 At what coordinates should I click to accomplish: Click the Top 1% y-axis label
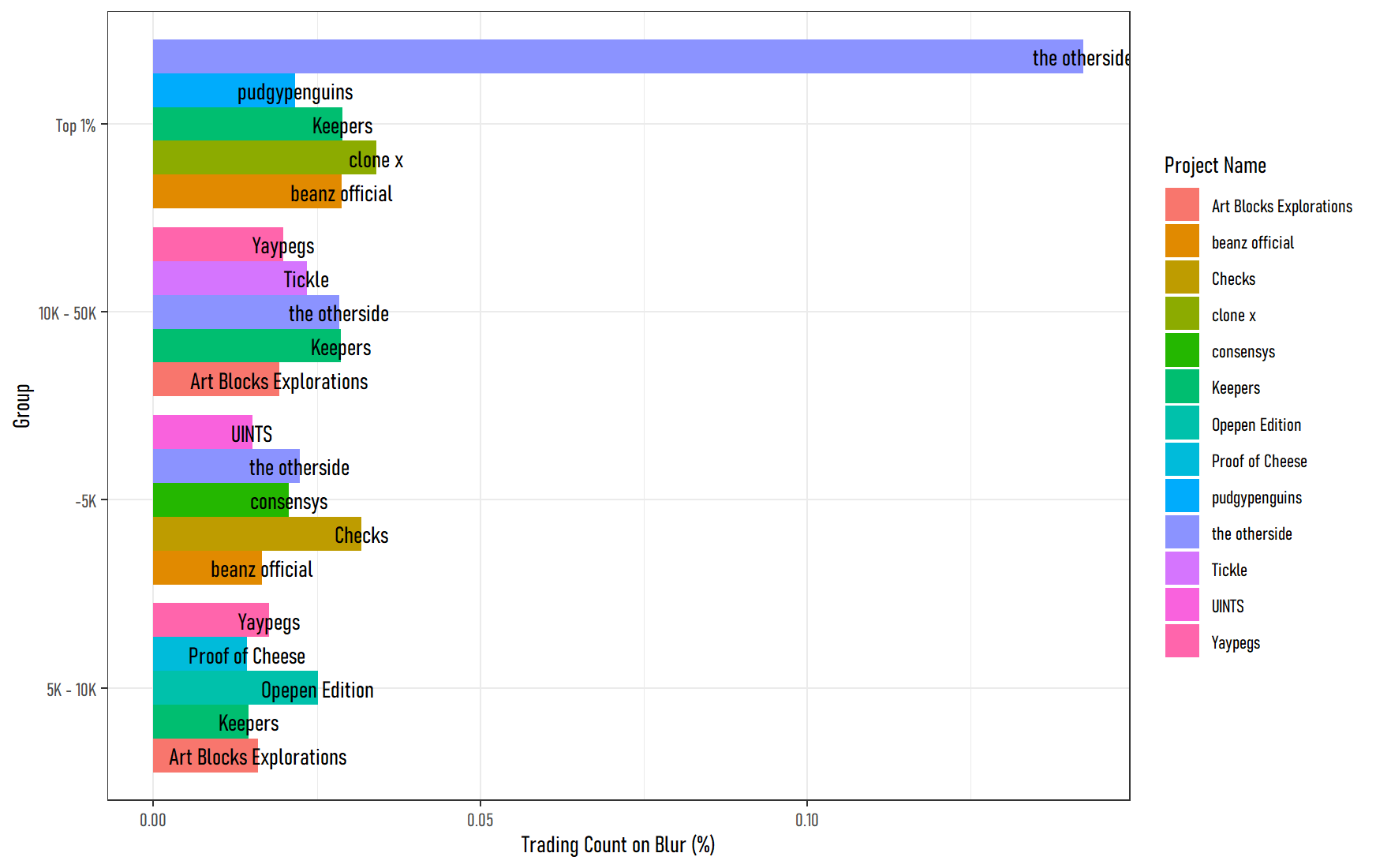pos(76,125)
